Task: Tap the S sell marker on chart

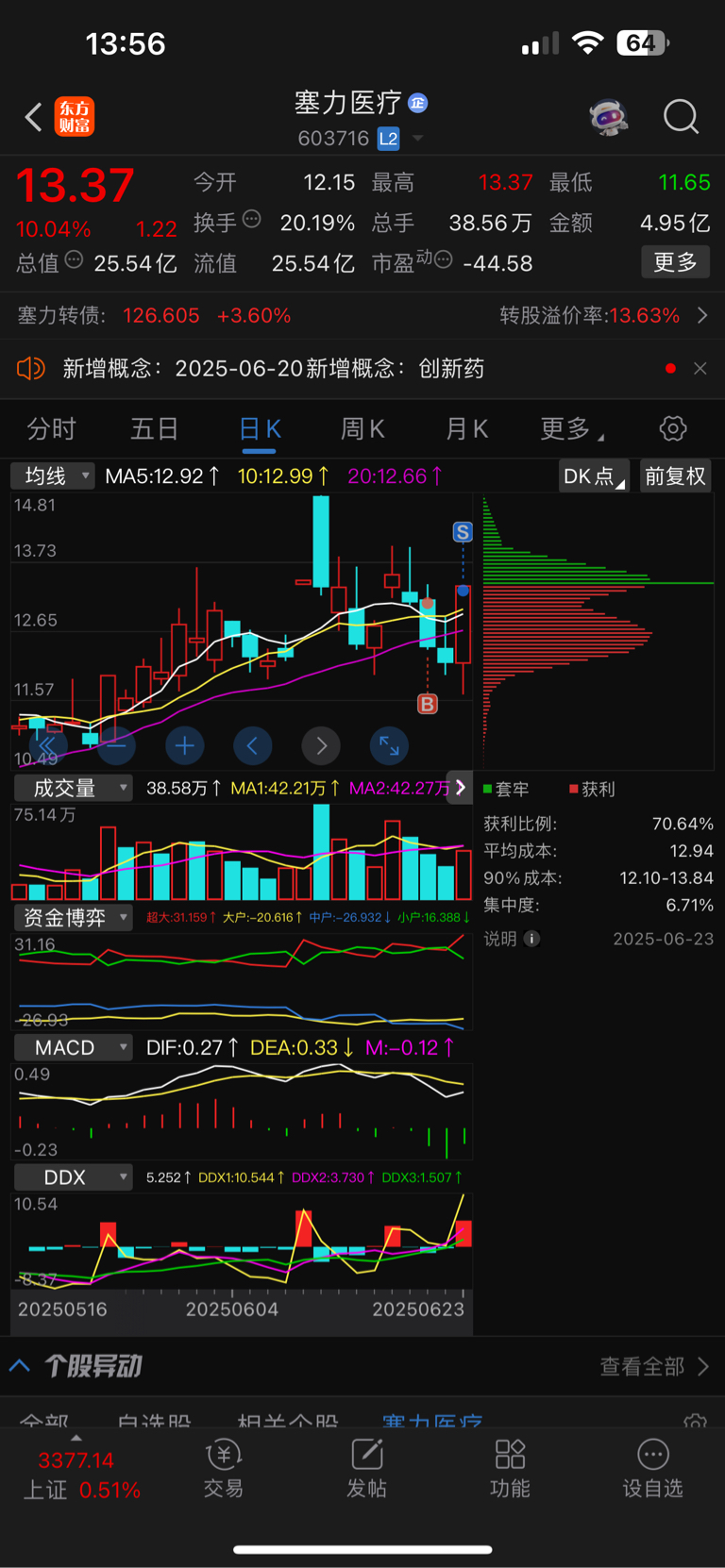Action: click(x=463, y=532)
